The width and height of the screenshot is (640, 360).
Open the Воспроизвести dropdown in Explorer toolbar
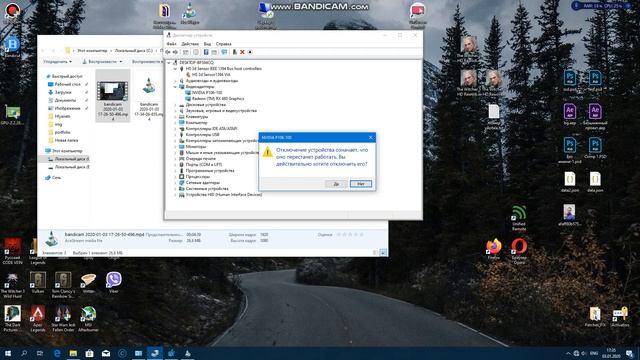[102, 62]
